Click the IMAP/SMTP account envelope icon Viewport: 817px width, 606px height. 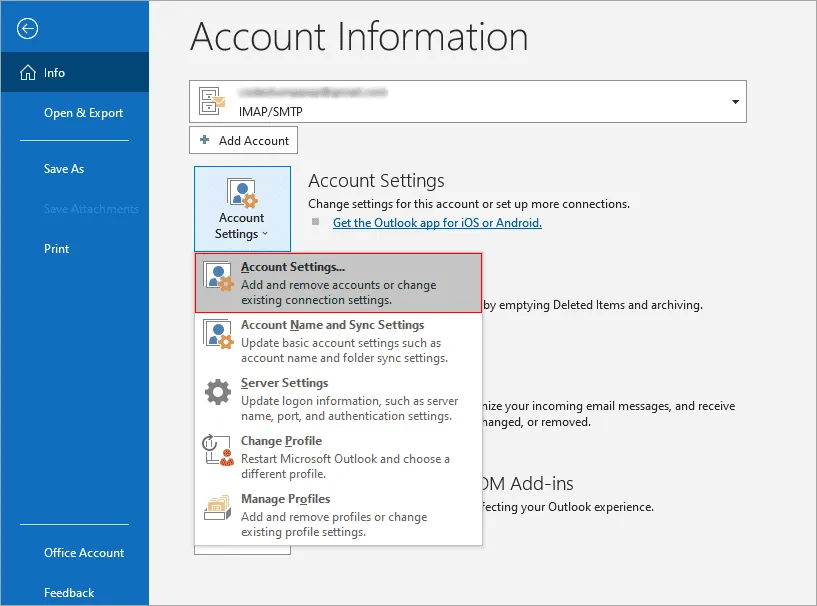point(212,101)
